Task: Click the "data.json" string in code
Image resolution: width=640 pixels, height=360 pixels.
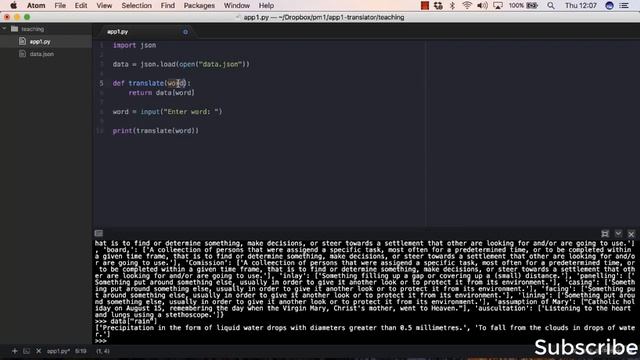Action: coord(220,64)
